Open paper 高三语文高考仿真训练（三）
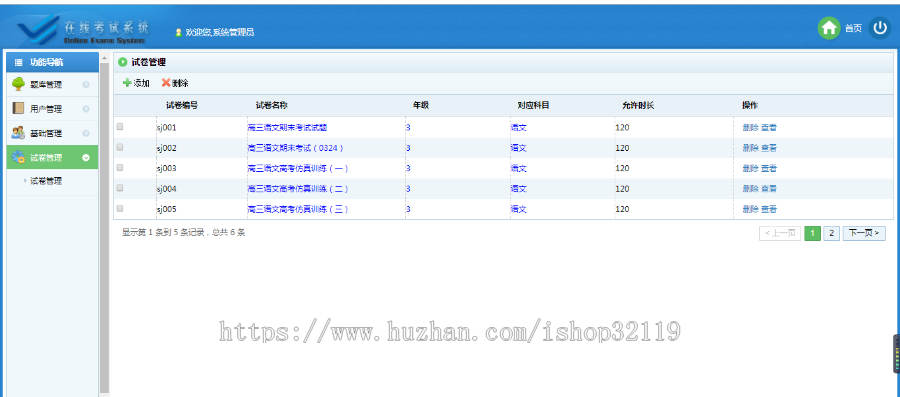 pos(298,209)
